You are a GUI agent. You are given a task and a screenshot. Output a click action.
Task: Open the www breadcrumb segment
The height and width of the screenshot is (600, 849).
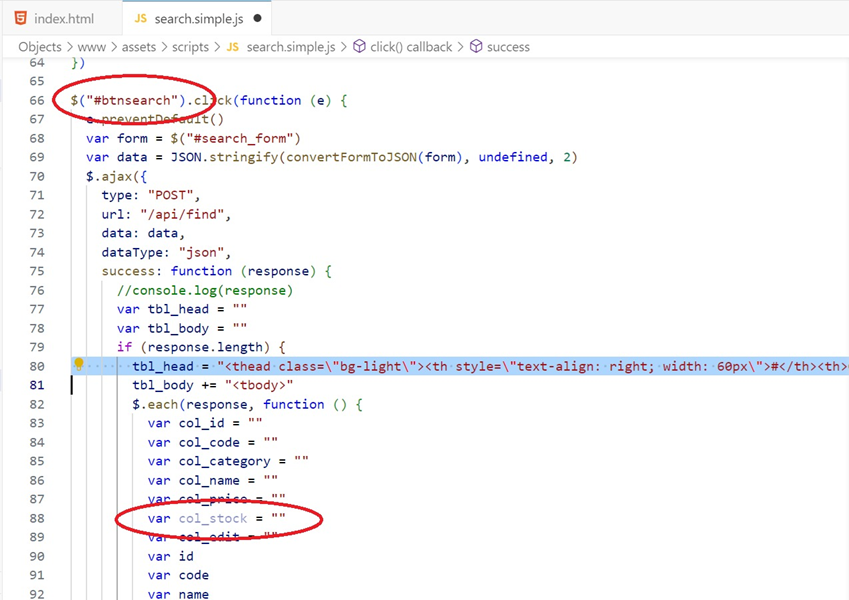pyautogui.click(x=92, y=47)
